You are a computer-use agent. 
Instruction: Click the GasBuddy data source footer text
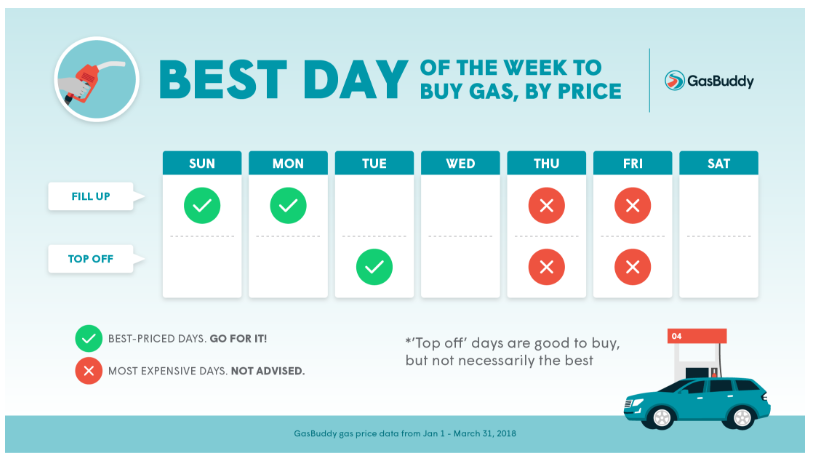click(x=405, y=433)
